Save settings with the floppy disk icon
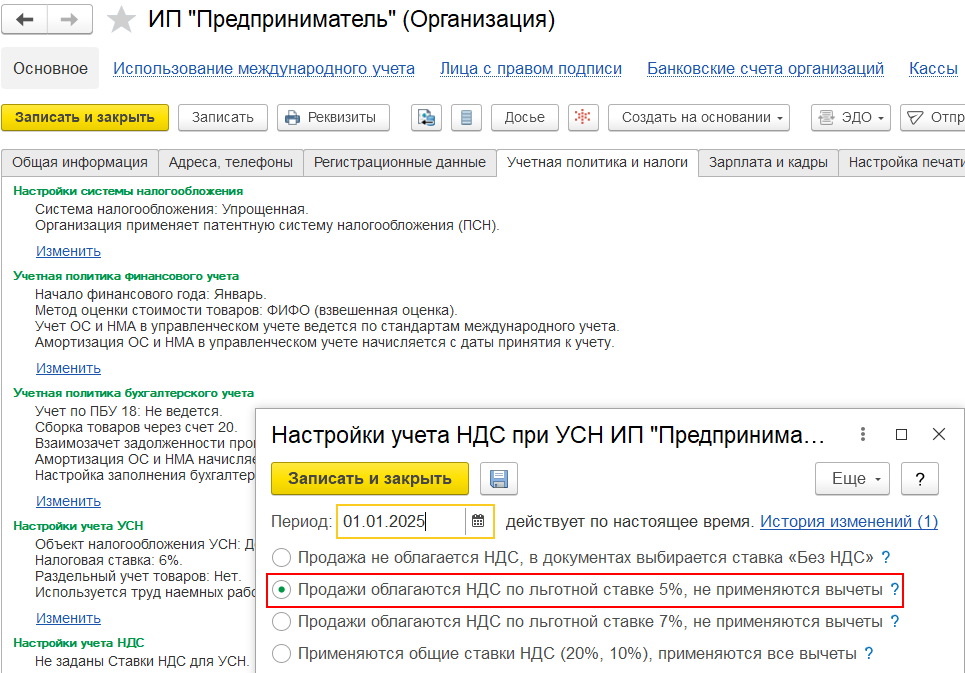This screenshot has width=965, height=673. 499,479
